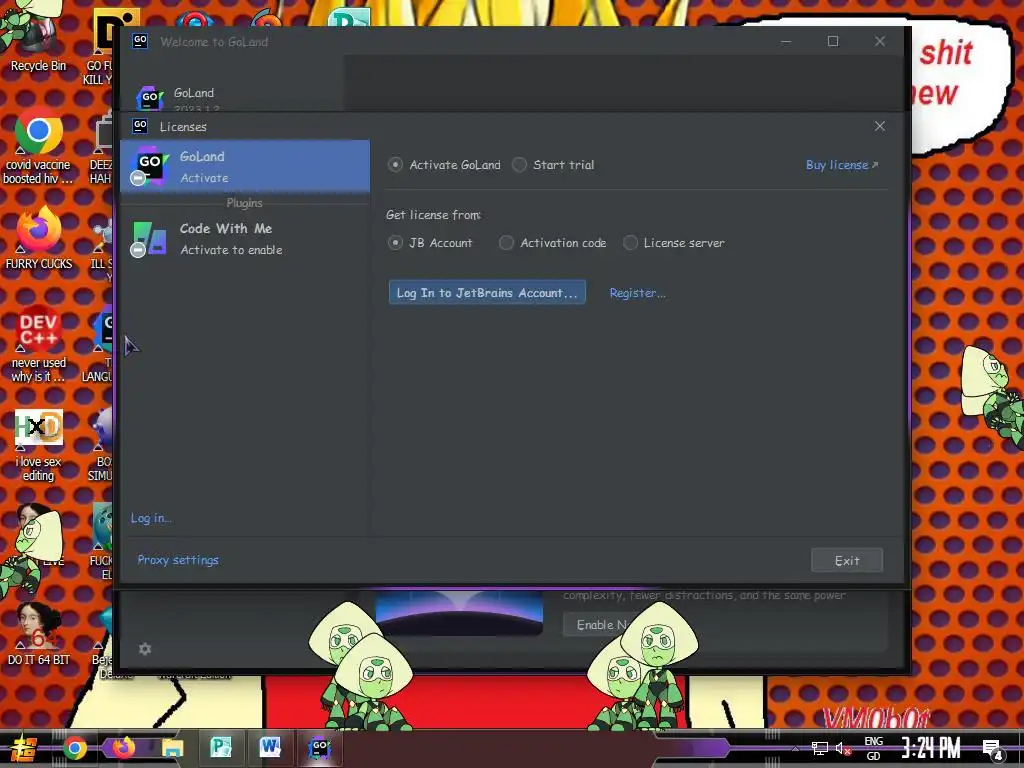Open File Explorer from the taskbar
The image size is (1024, 768).
(172, 748)
